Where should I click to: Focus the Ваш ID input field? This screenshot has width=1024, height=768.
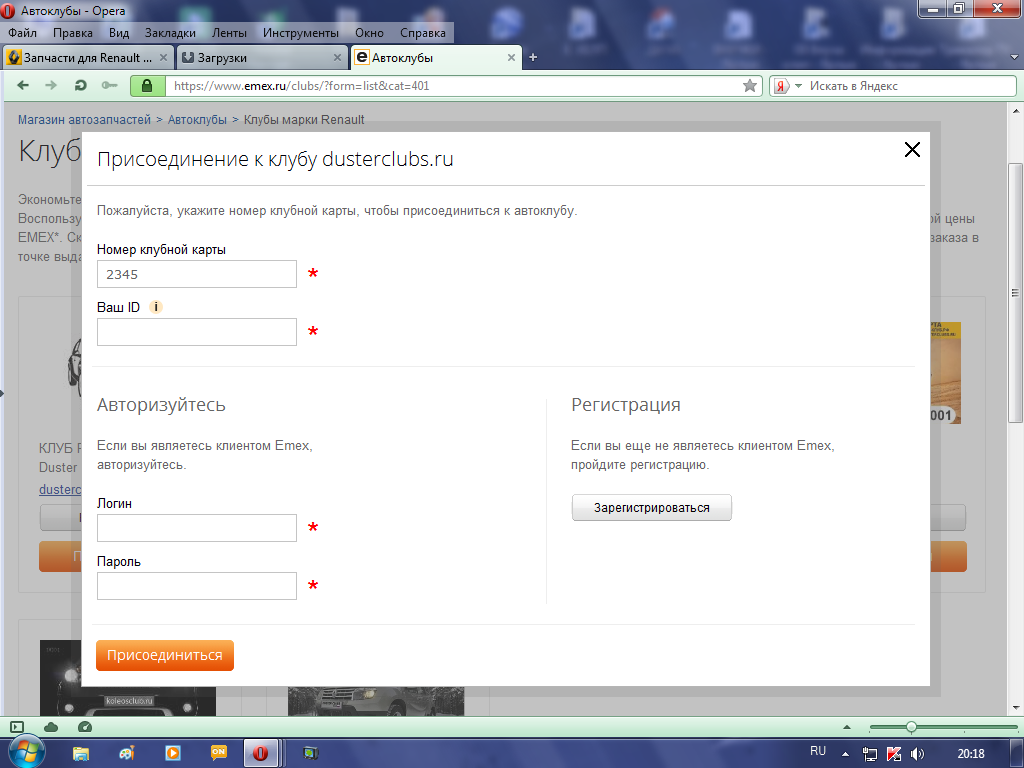click(x=197, y=332)
